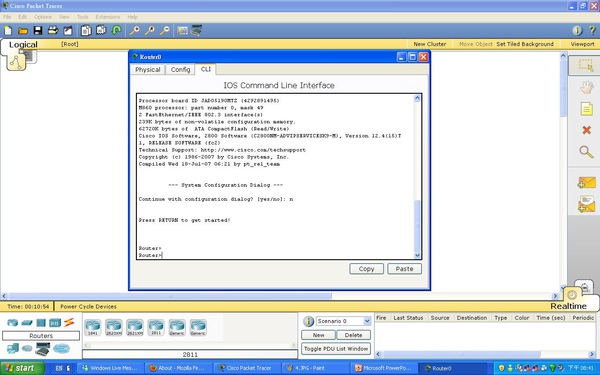Pick the Place Note tool
Viewport: 600px width, 375px height.
click(x=586, y=109)
